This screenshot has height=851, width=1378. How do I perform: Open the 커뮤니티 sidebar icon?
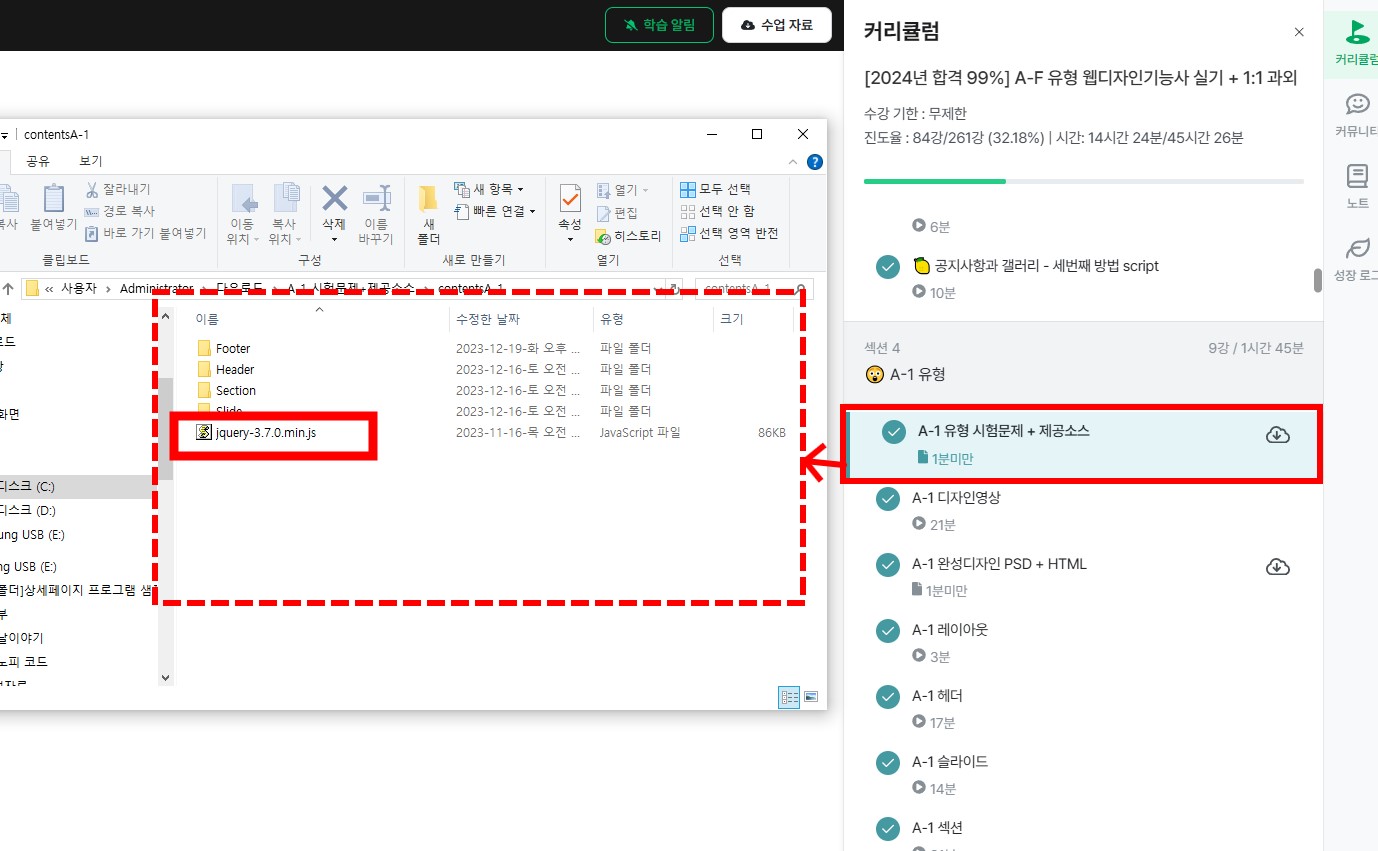(1357, 103)
